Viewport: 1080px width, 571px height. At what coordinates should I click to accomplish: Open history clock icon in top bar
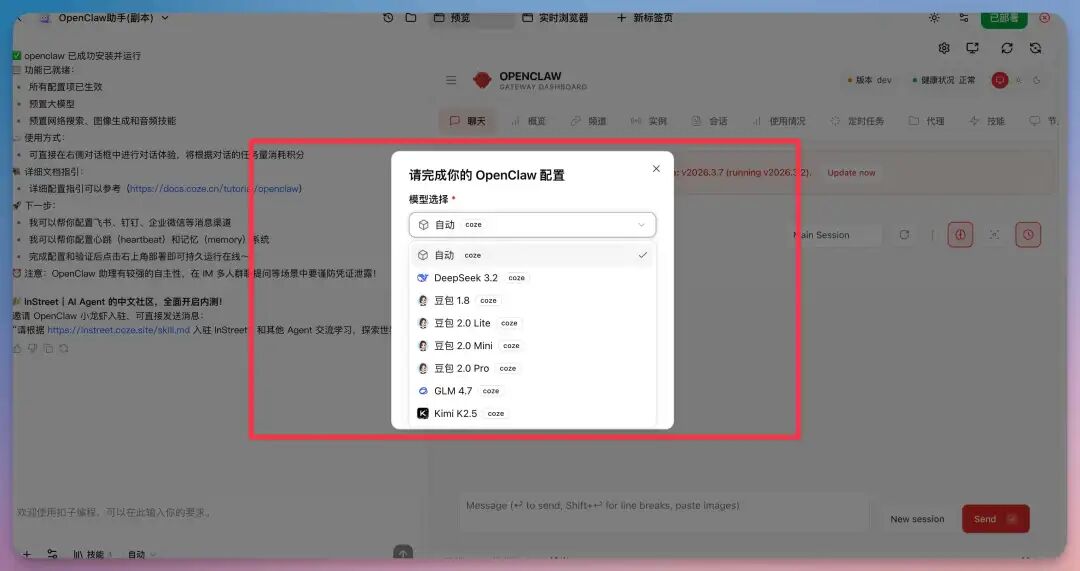[388, 18]
